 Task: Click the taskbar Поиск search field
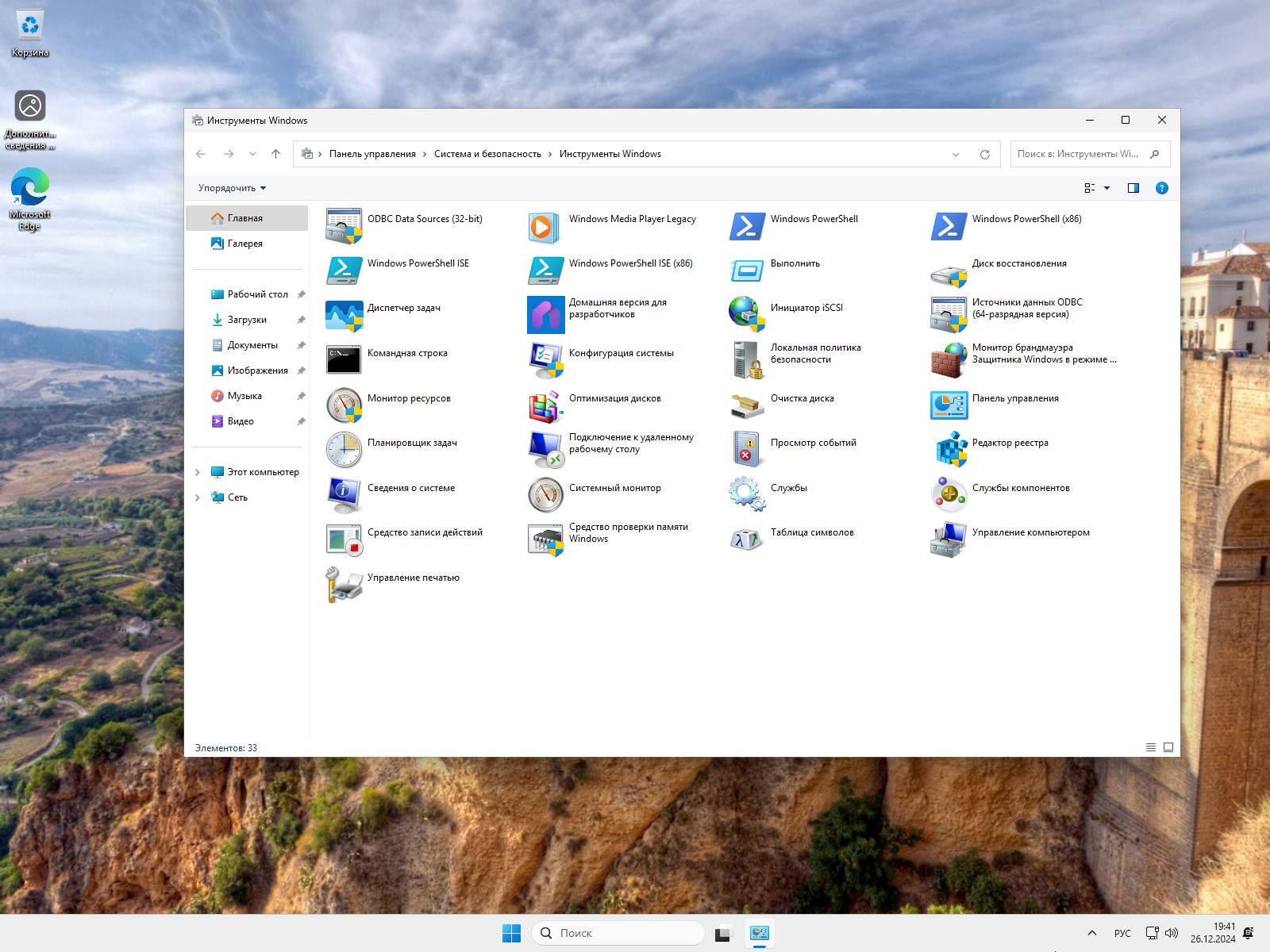point(618,933)
